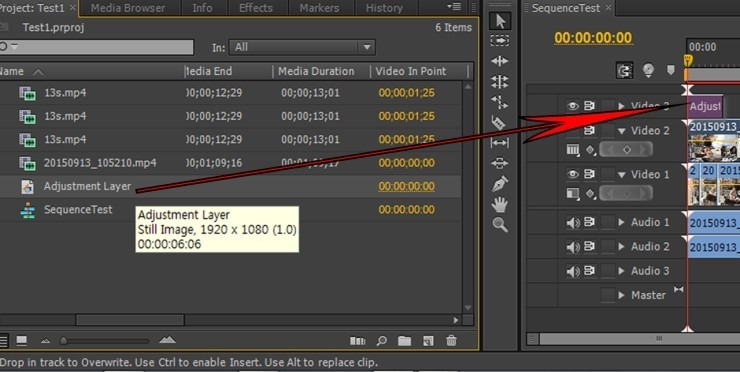
Task: Switch Project panel to Icon View
Action: coord(22,340)
